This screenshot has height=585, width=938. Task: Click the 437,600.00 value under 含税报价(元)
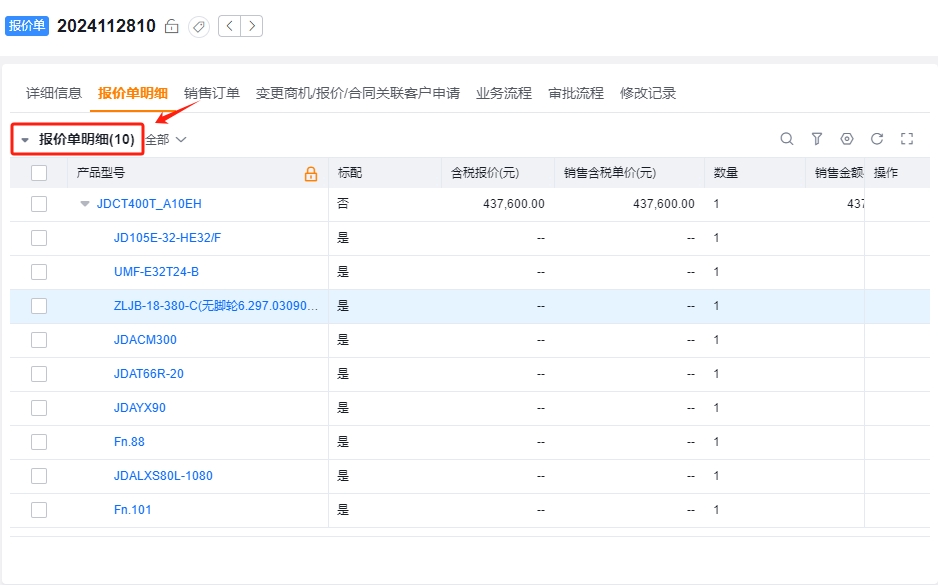coord(514,204)
